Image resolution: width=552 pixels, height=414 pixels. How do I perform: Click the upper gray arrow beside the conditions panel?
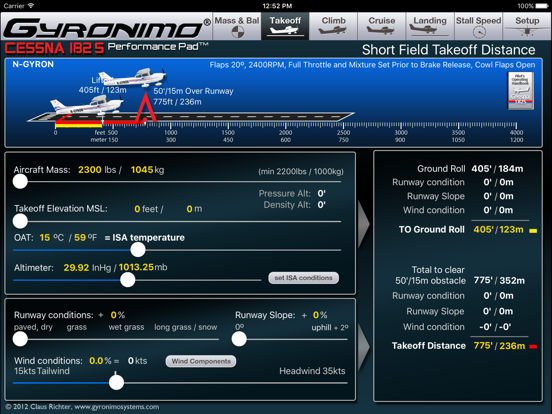pyautogui.click(x=364, y=224)
